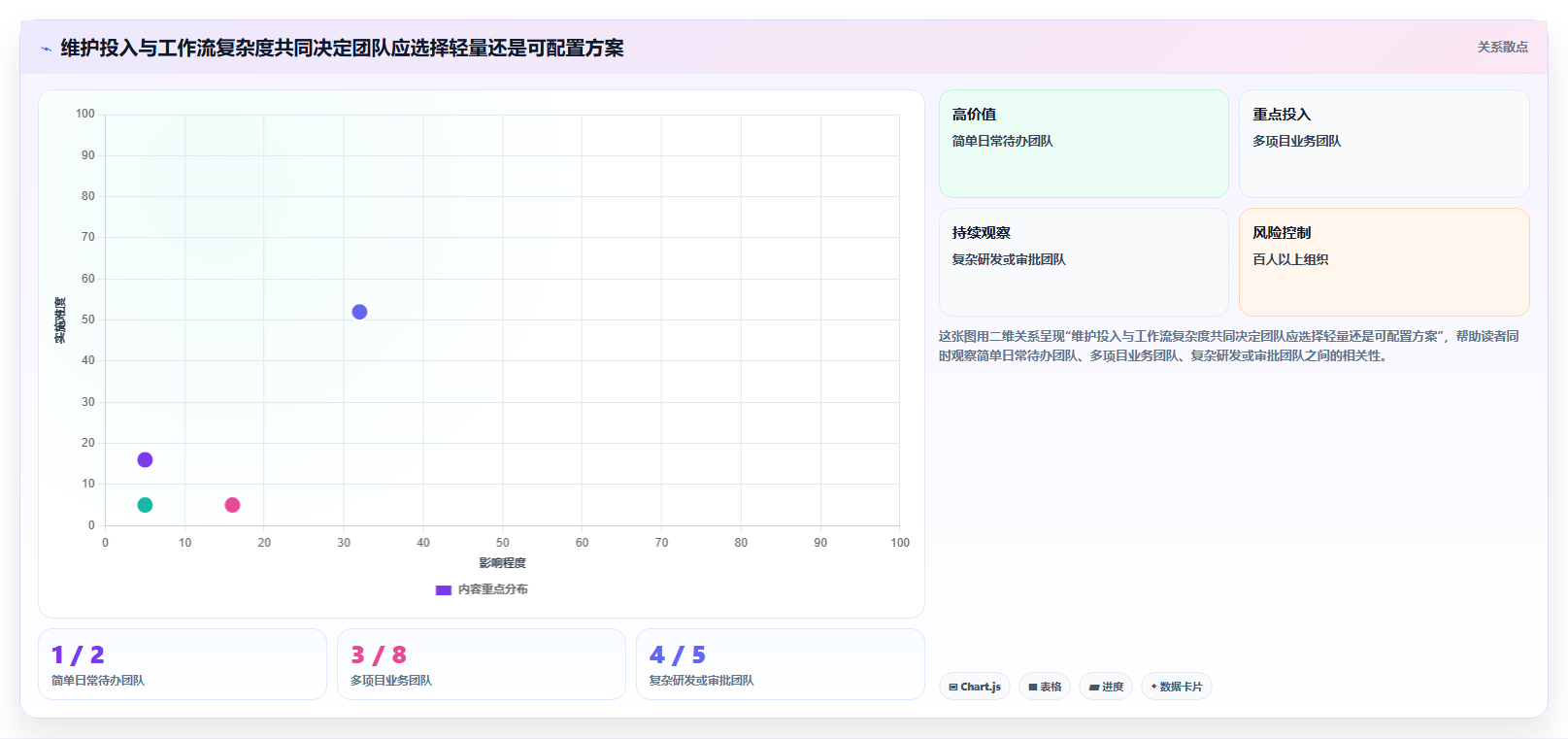Viewport: 1568px width, 739px height.
Task: Click the 进度 tag chip
Action: pos(1106,687)
